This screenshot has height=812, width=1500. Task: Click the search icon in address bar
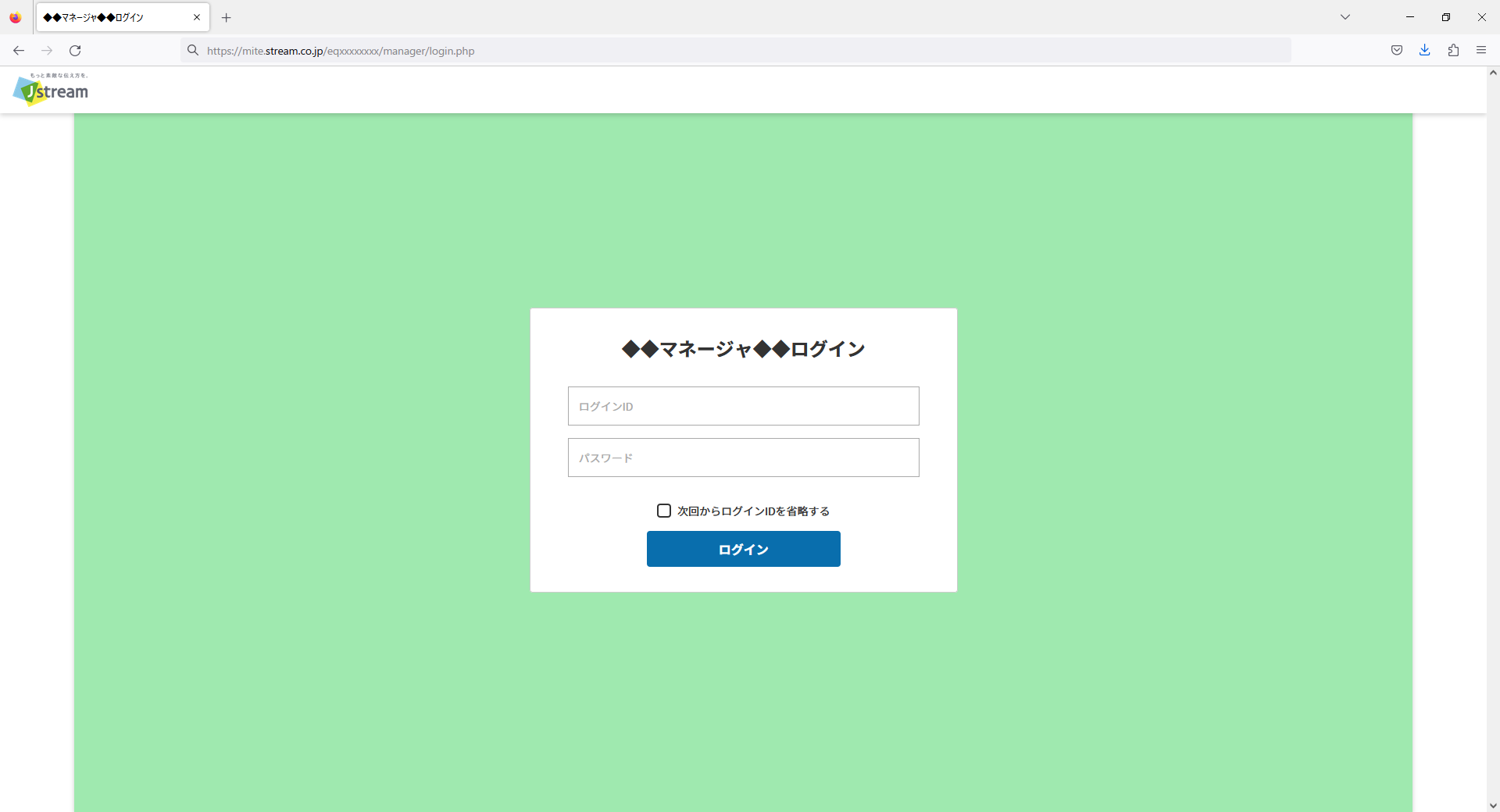pyautogui.click(x=193, y=51)
